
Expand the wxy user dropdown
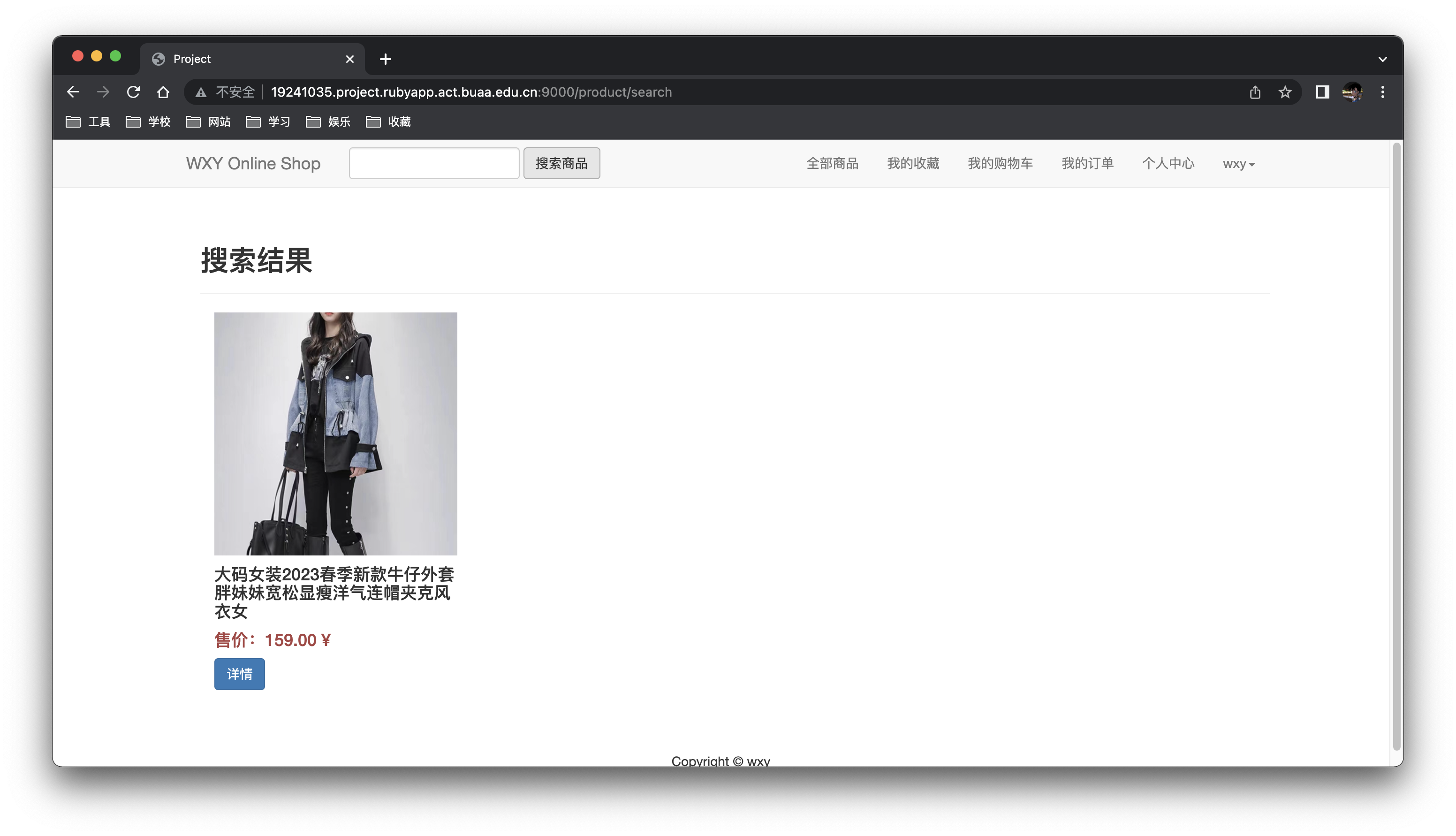click(1239, 164)
